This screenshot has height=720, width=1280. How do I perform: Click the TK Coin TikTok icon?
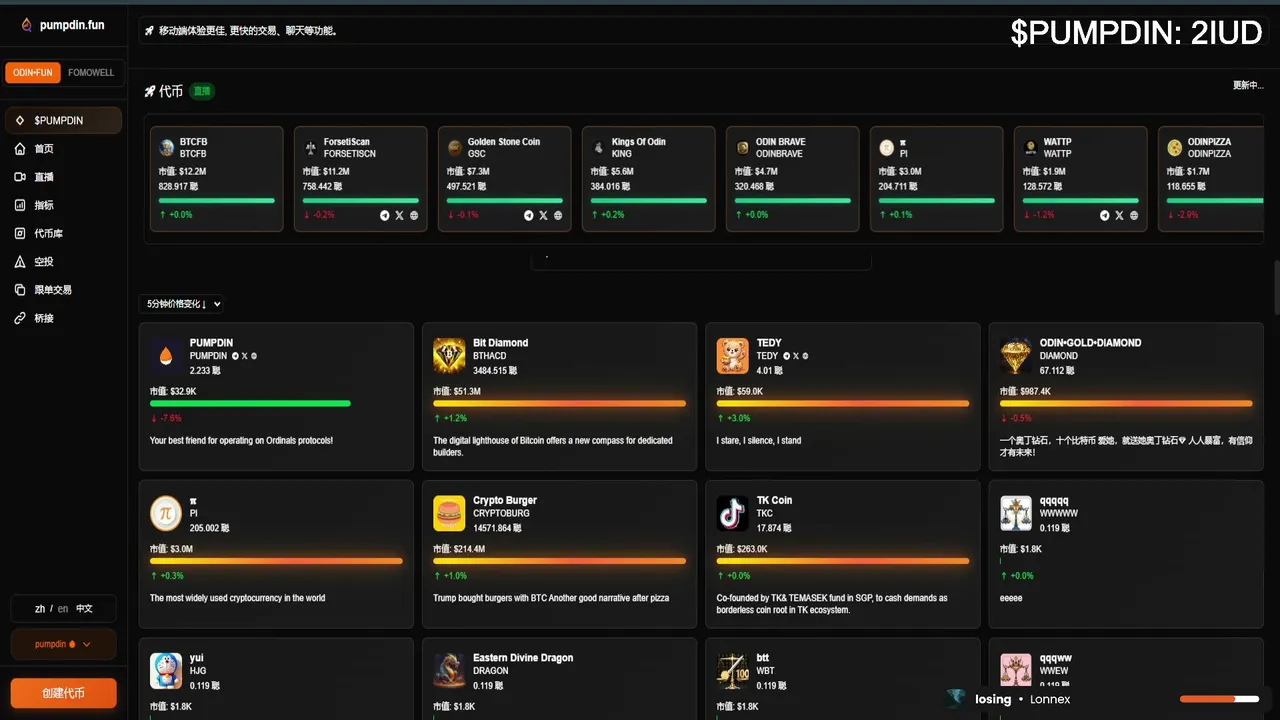(733, 514)
